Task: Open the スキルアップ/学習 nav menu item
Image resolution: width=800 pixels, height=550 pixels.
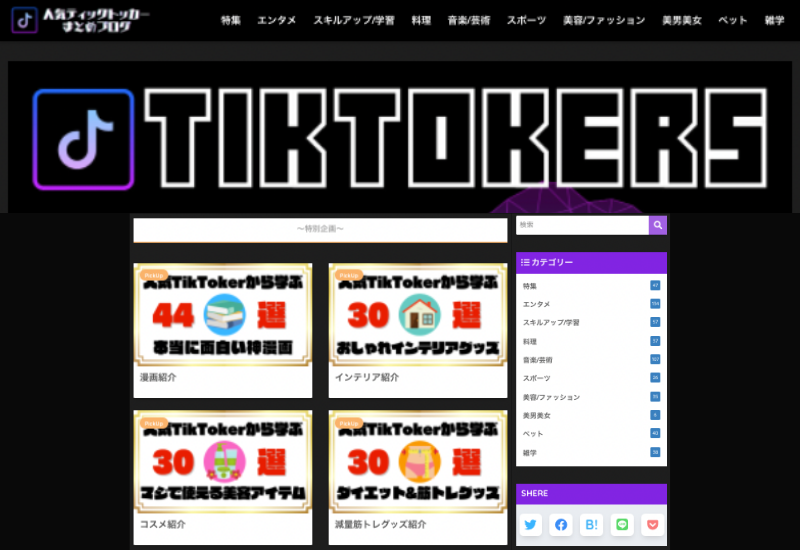Action: (354, 20)
